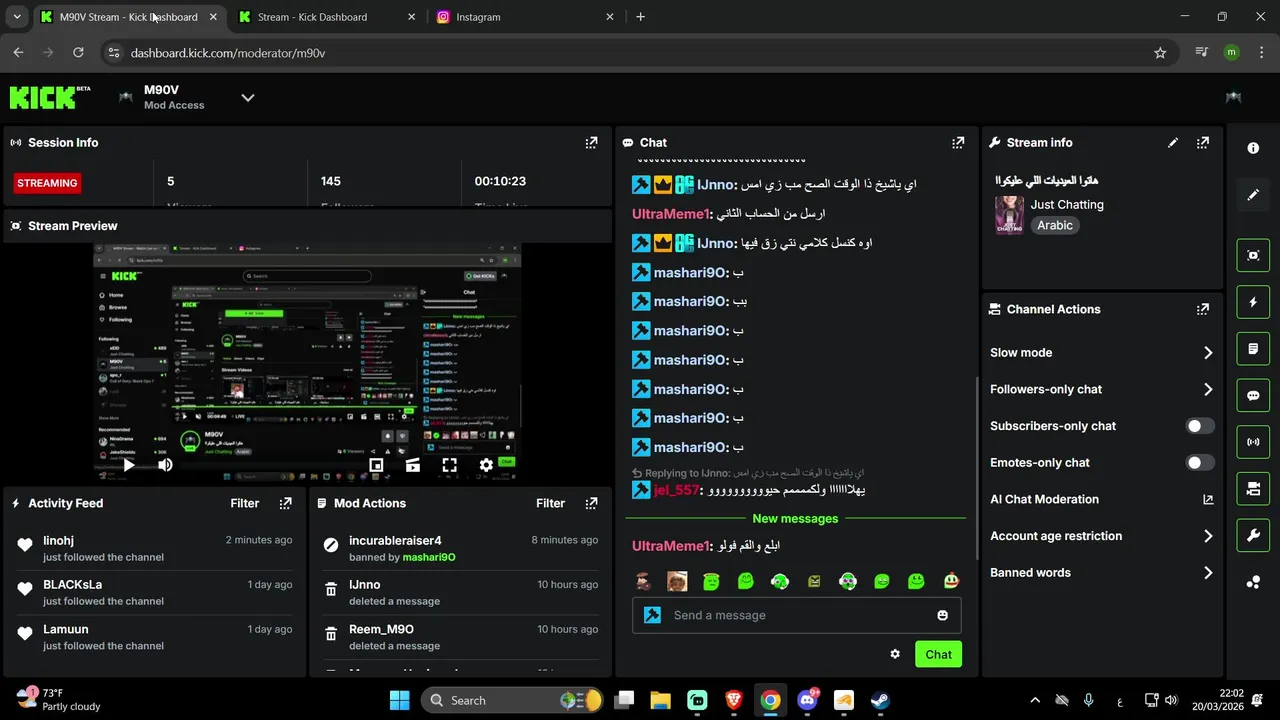Click the Arabic language tag
Viewport: 1280px width, 720px height.
[x=1055, y=226]
